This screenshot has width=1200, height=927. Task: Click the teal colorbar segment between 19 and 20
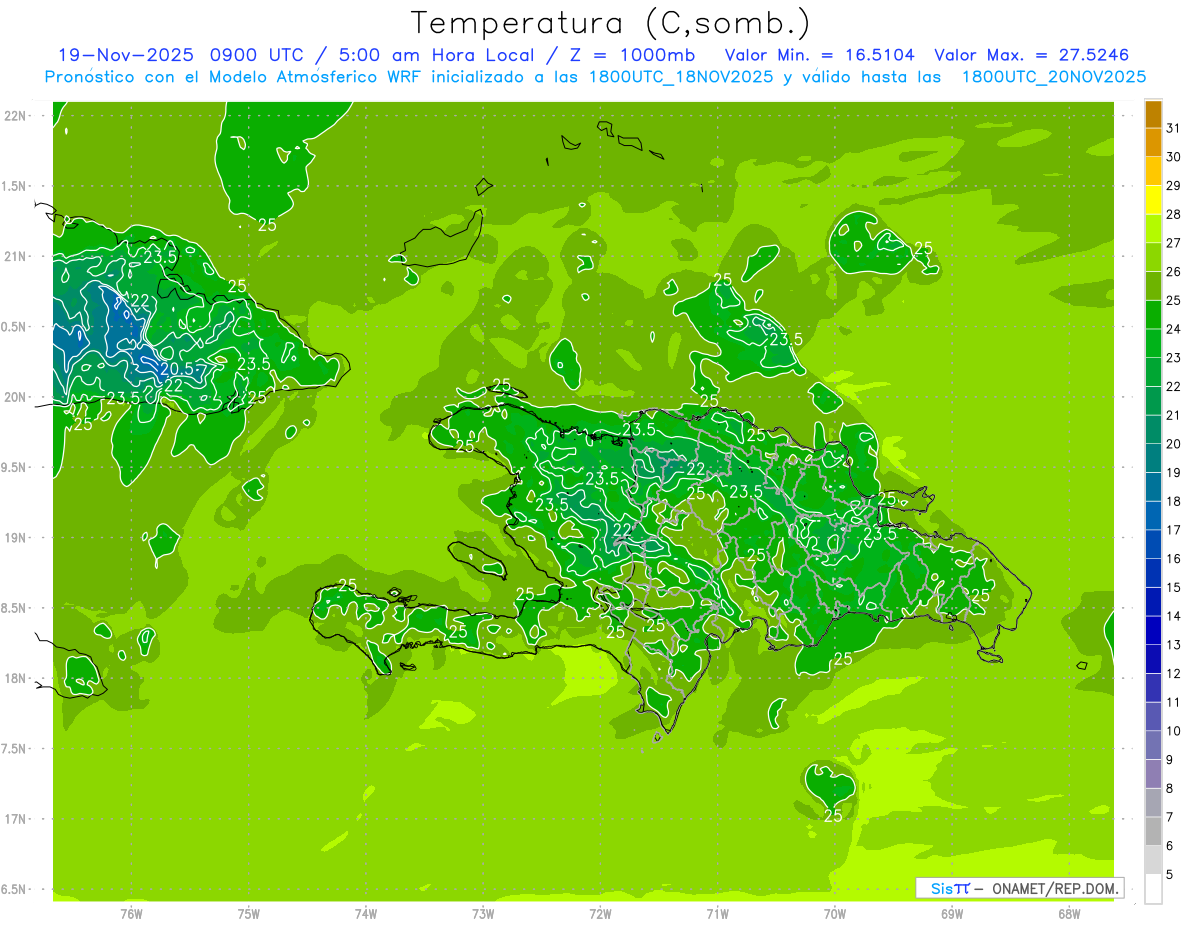click(x=1153, y=458)
